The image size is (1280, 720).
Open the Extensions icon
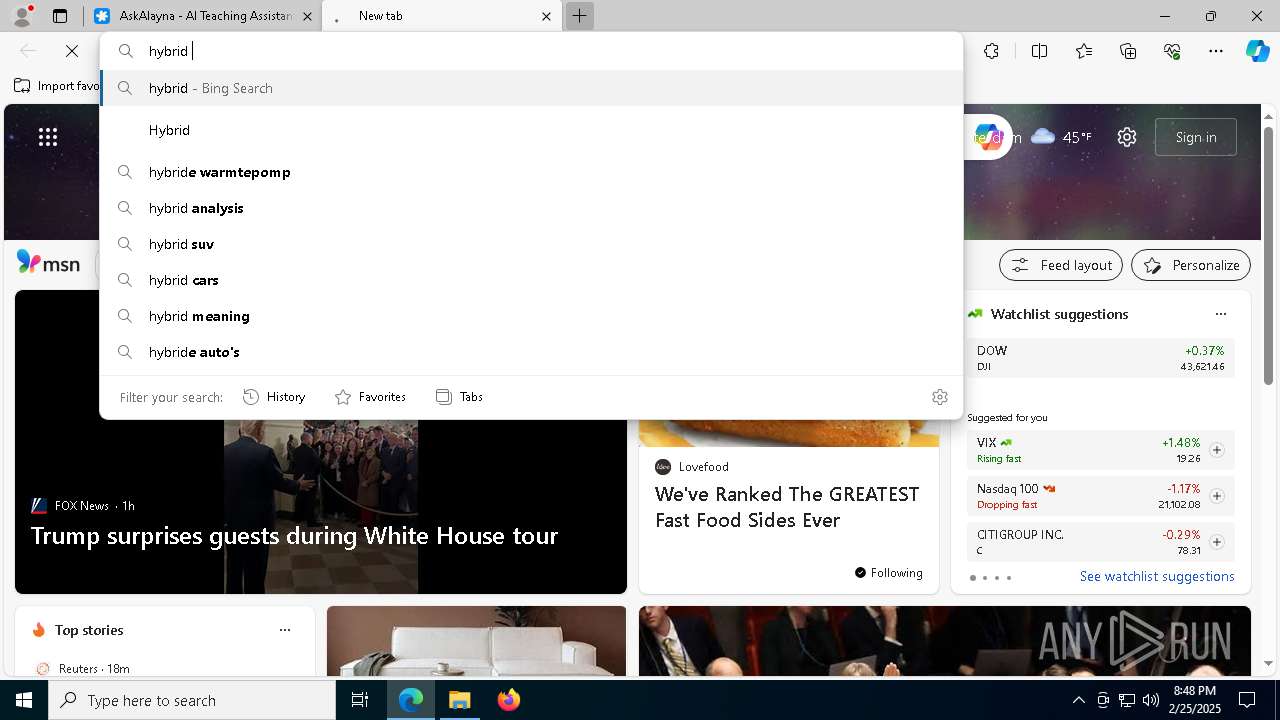[991, 51]
